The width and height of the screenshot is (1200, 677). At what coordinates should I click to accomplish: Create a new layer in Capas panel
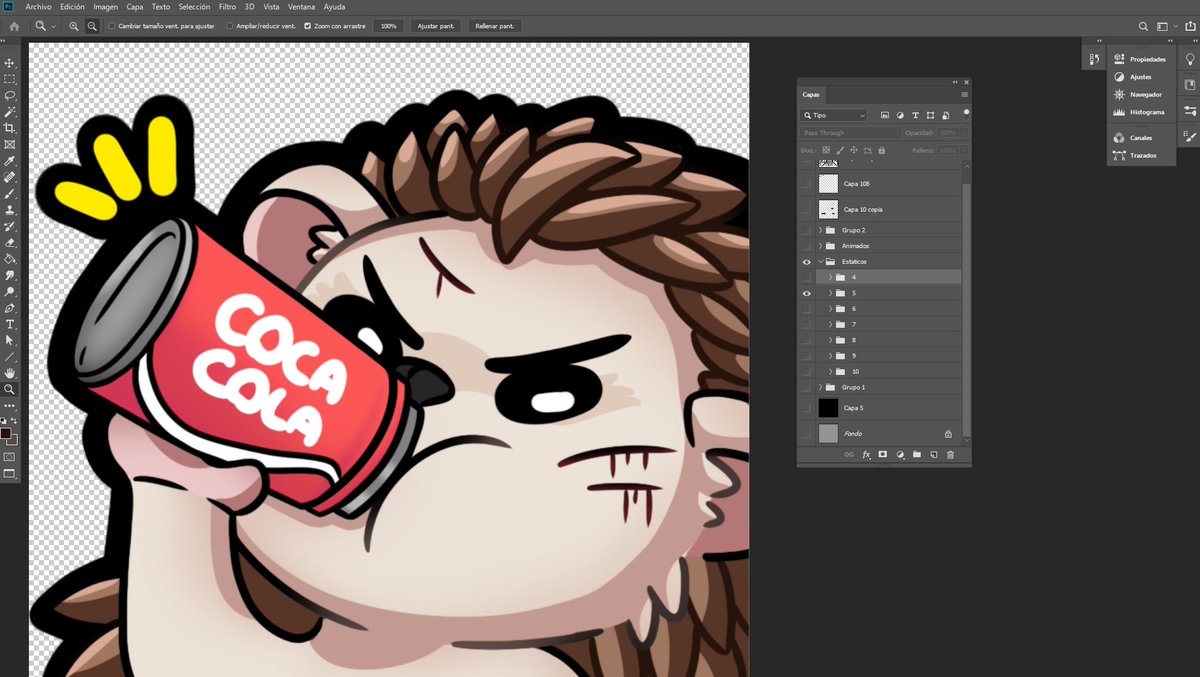[933, 454]
